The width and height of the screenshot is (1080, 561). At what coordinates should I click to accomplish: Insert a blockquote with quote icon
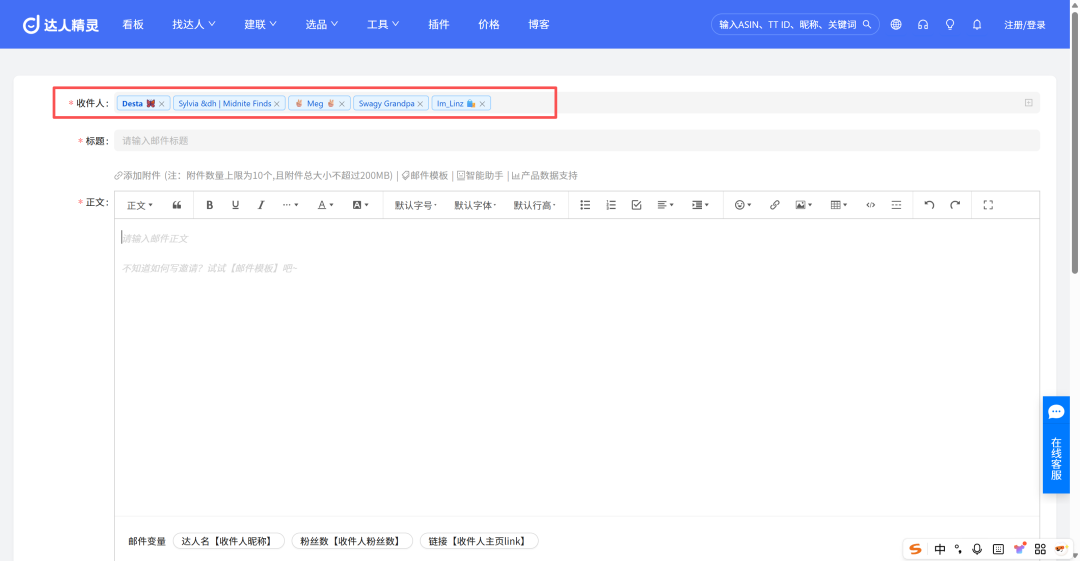pos(176,205)
